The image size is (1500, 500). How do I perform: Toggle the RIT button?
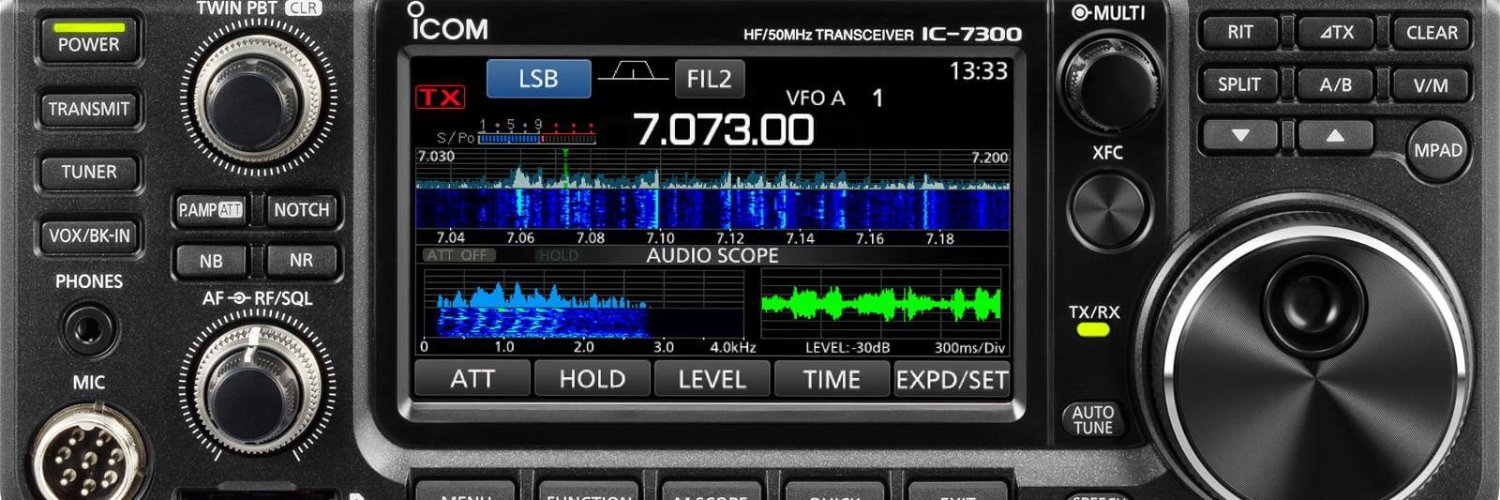1240,32
